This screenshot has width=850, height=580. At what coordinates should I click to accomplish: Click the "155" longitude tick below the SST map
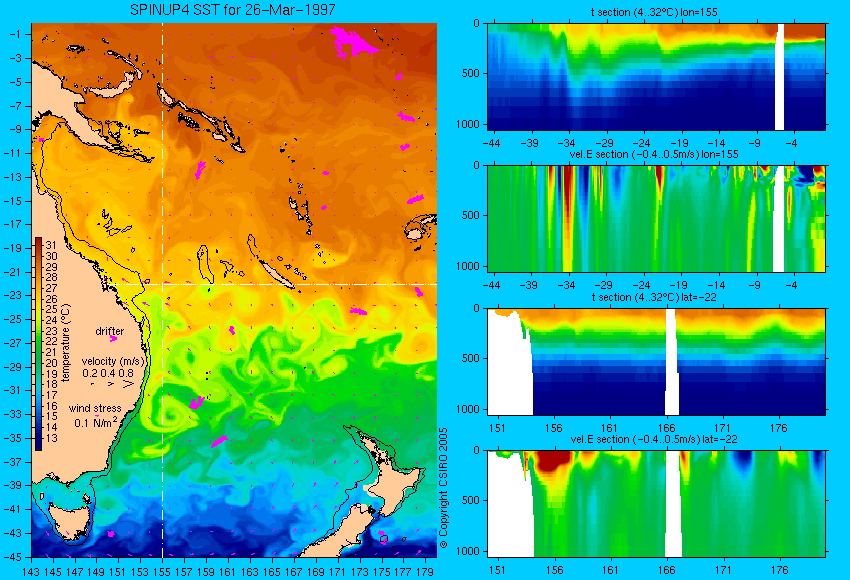click(162, 571)
